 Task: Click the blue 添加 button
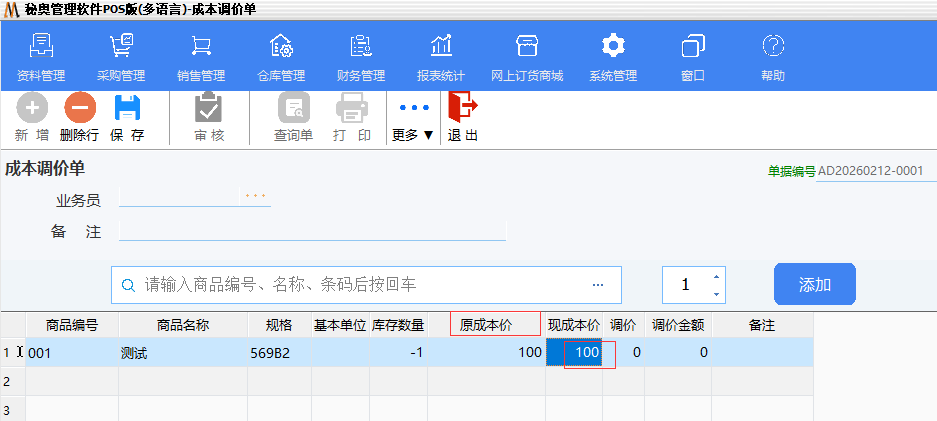pos(814,285)
